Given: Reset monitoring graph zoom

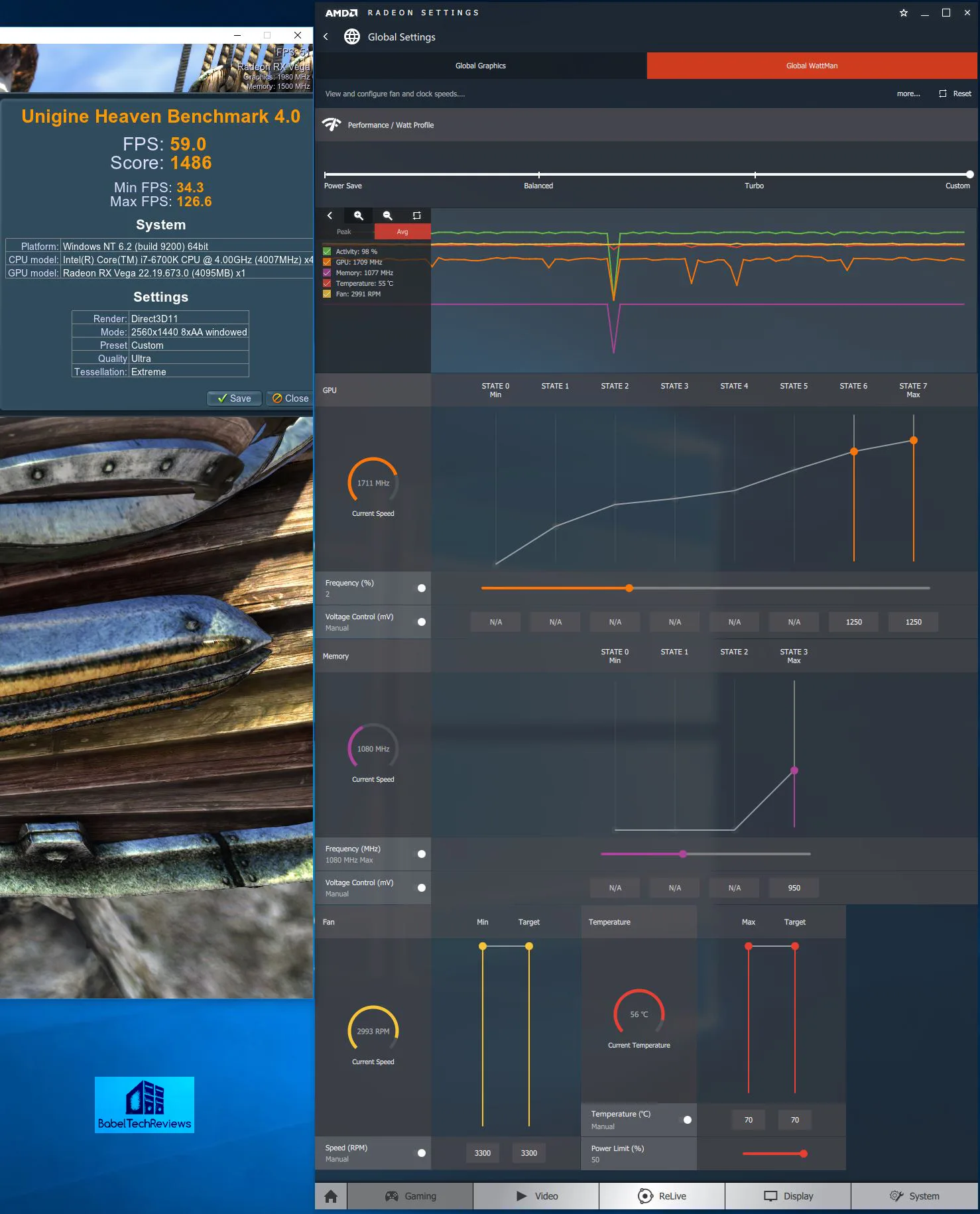Looking at the screenshot, I should point(416,215).
